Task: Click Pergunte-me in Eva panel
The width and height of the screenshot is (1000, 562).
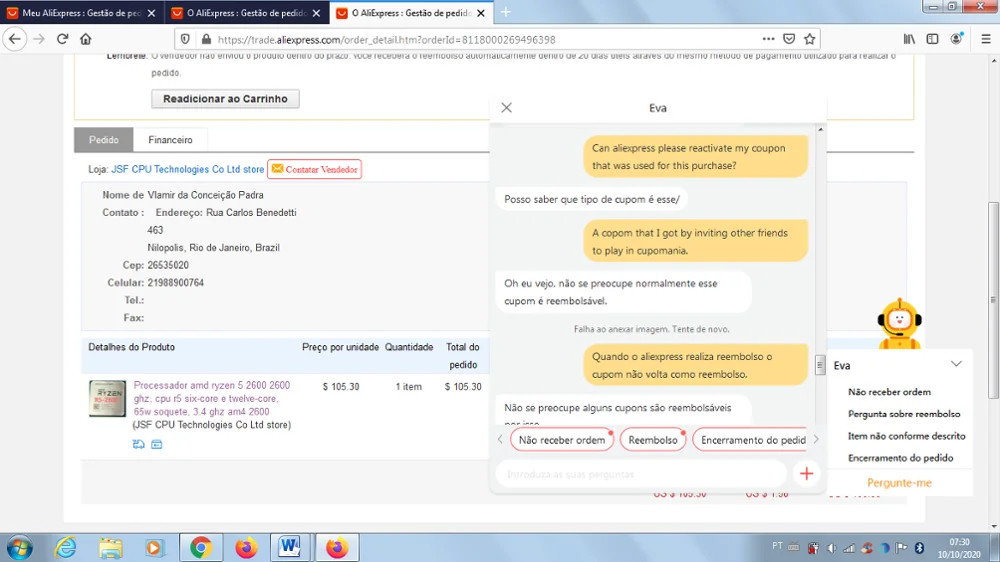Action: (x=899, y=482)
